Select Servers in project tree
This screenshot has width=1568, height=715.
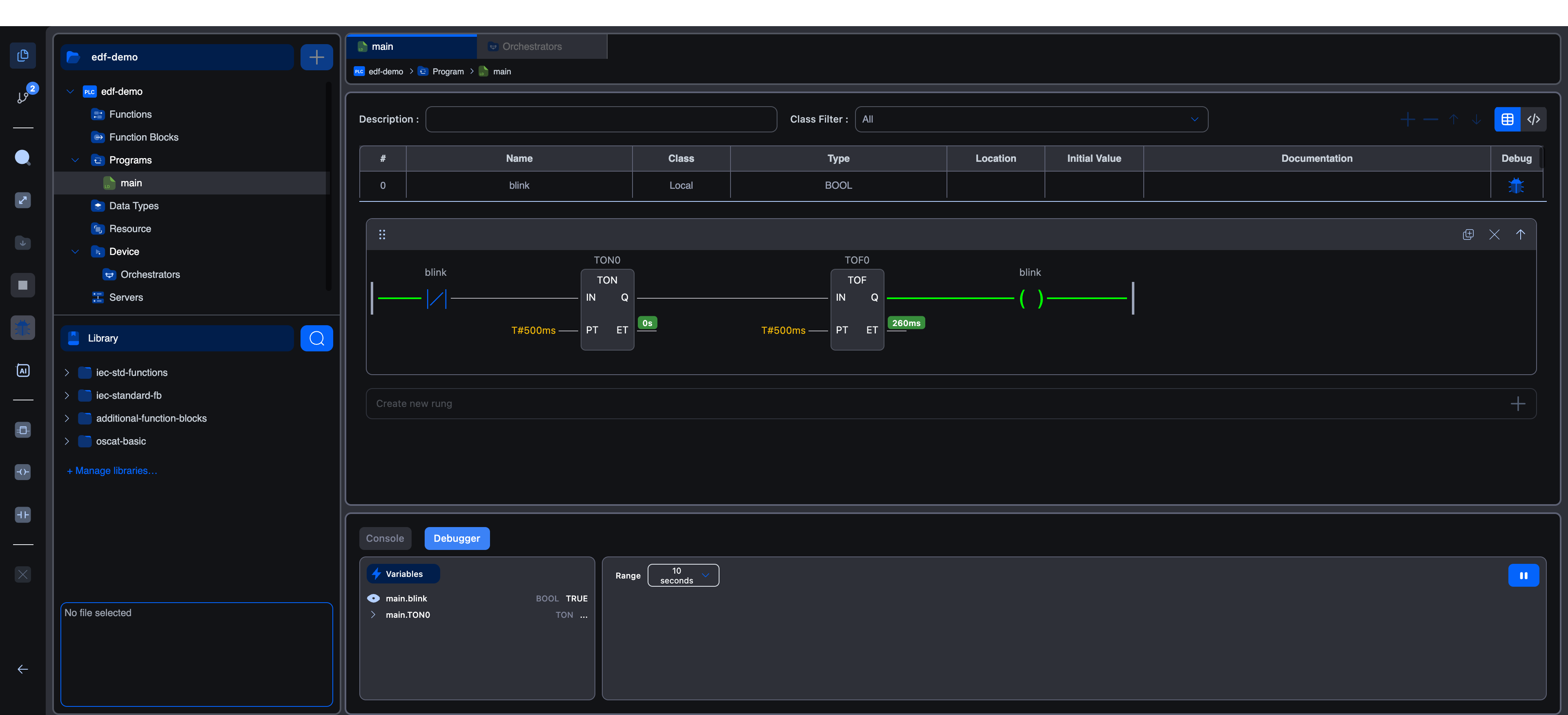pyautogui.click(x=126, y=297)
